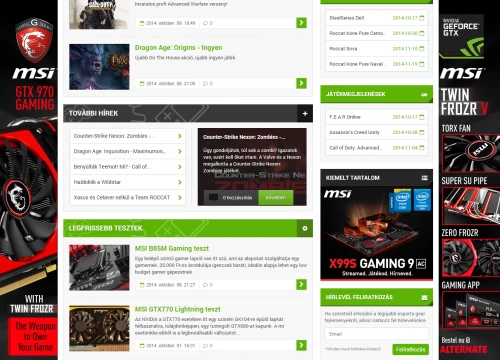Click green arrow beside Dragon Age: Origins article
The image size is (500, 360).
click(x=301, y=83)
